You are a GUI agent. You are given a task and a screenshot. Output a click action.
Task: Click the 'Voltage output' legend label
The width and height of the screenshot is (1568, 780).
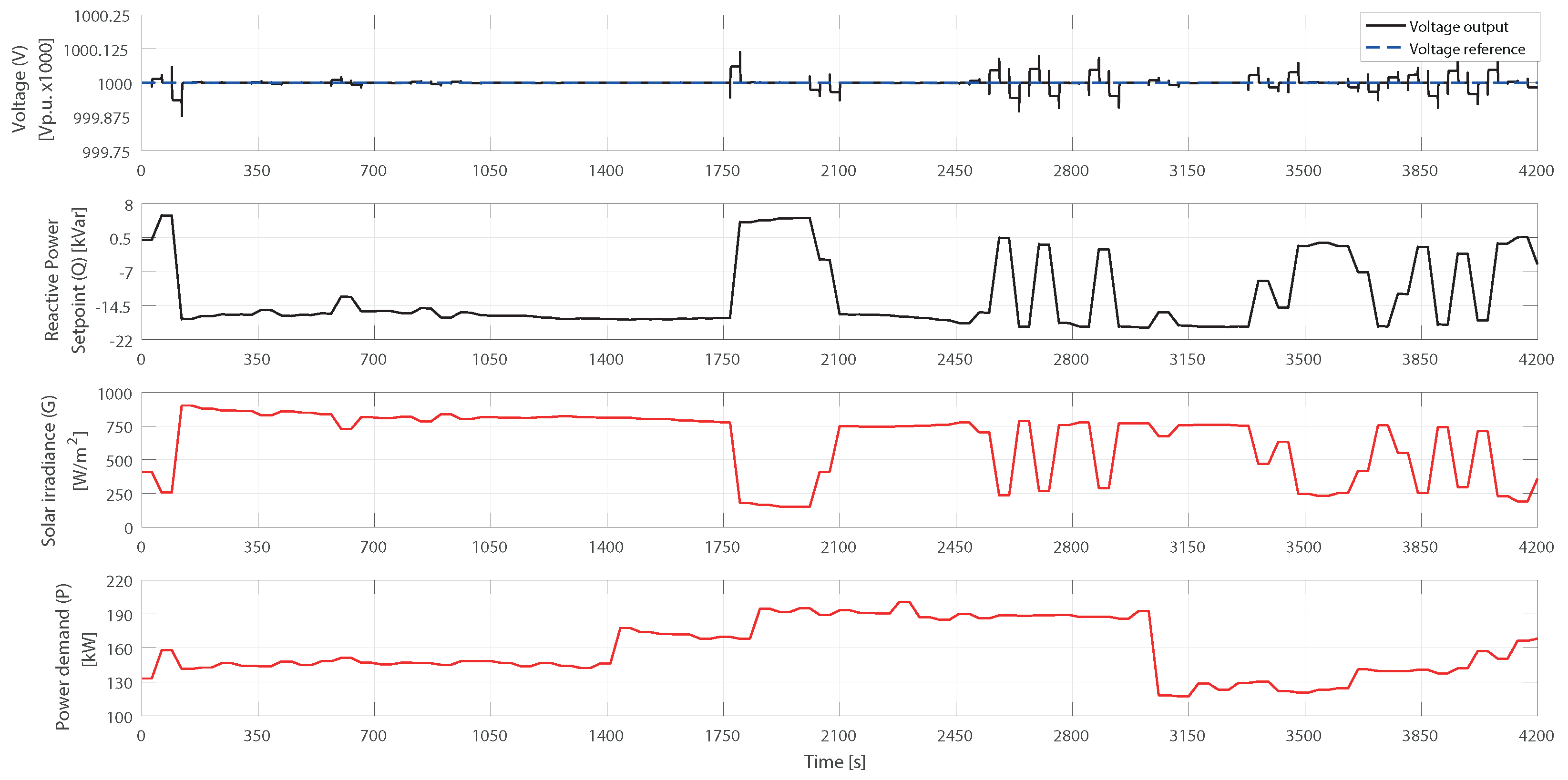pos(1458,27)
